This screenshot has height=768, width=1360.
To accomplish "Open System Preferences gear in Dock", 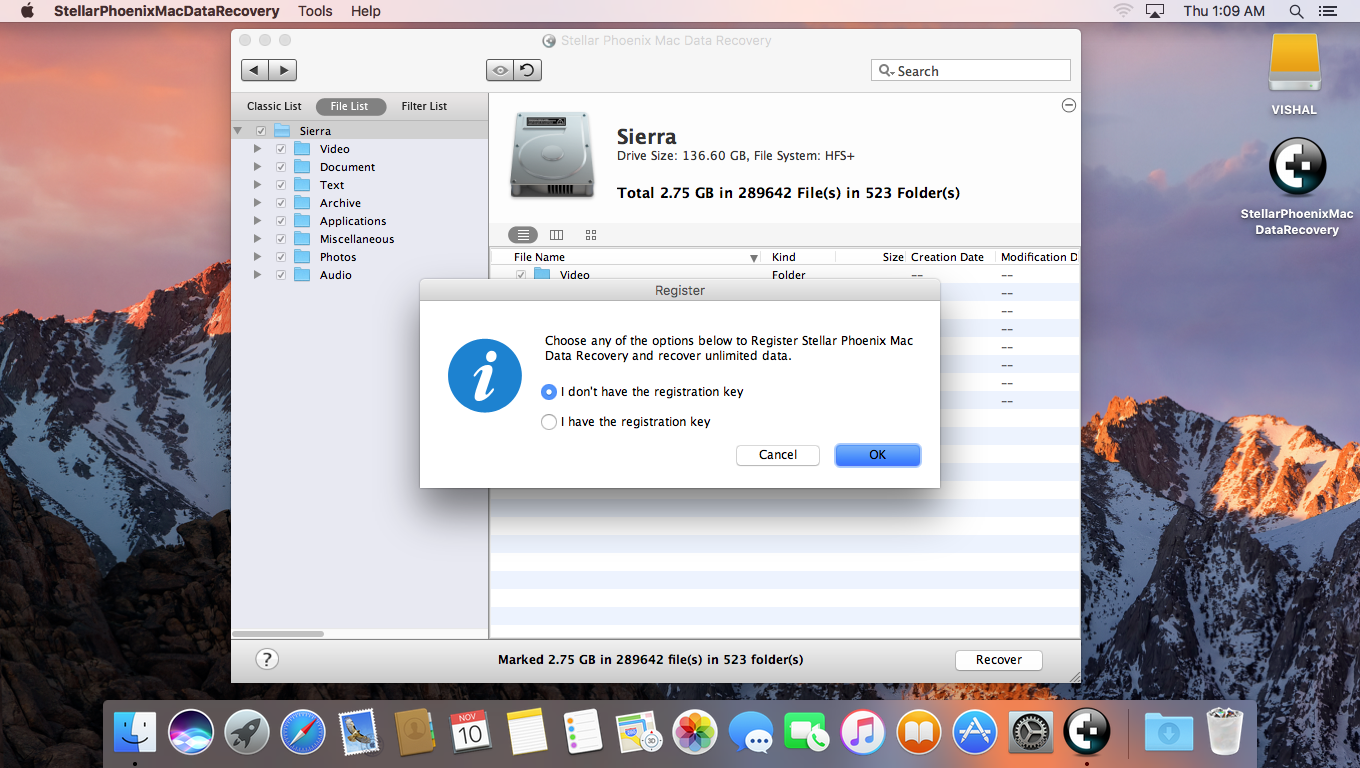I will tap(1031, 732).
